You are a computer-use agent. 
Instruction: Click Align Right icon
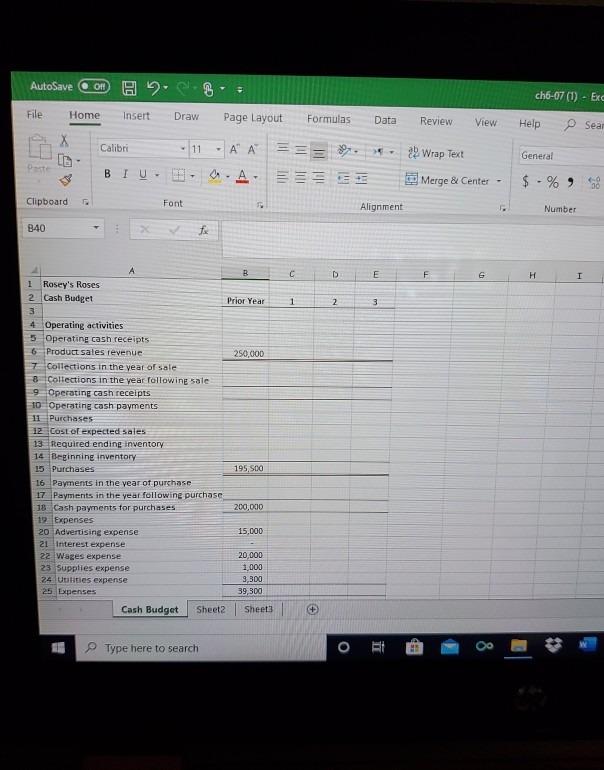click(319, 178)
